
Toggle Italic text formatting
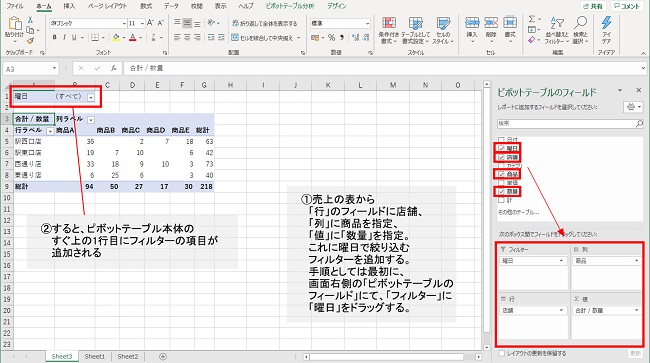point(64,37)
